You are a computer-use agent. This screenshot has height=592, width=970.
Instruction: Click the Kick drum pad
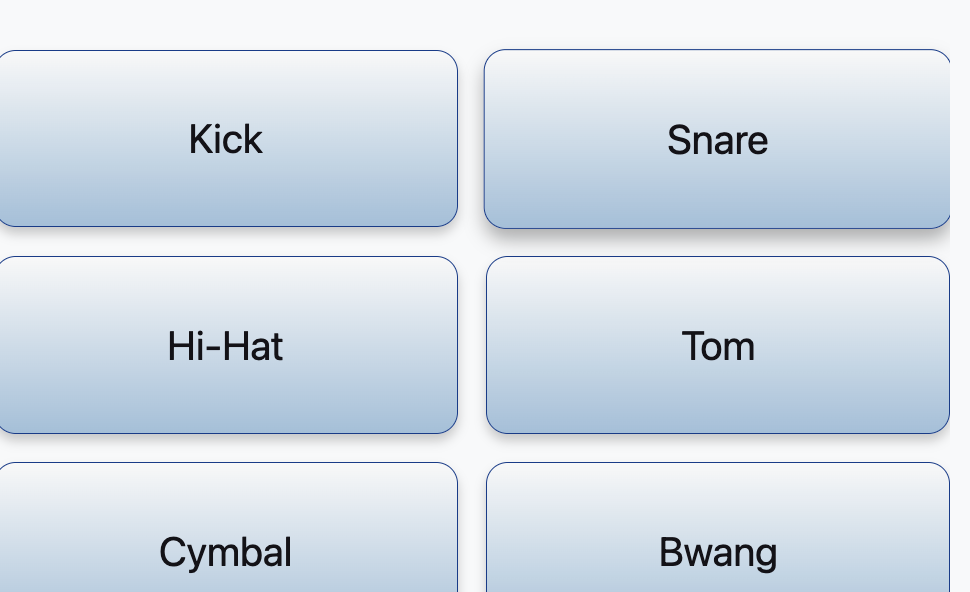click(226, 139)
